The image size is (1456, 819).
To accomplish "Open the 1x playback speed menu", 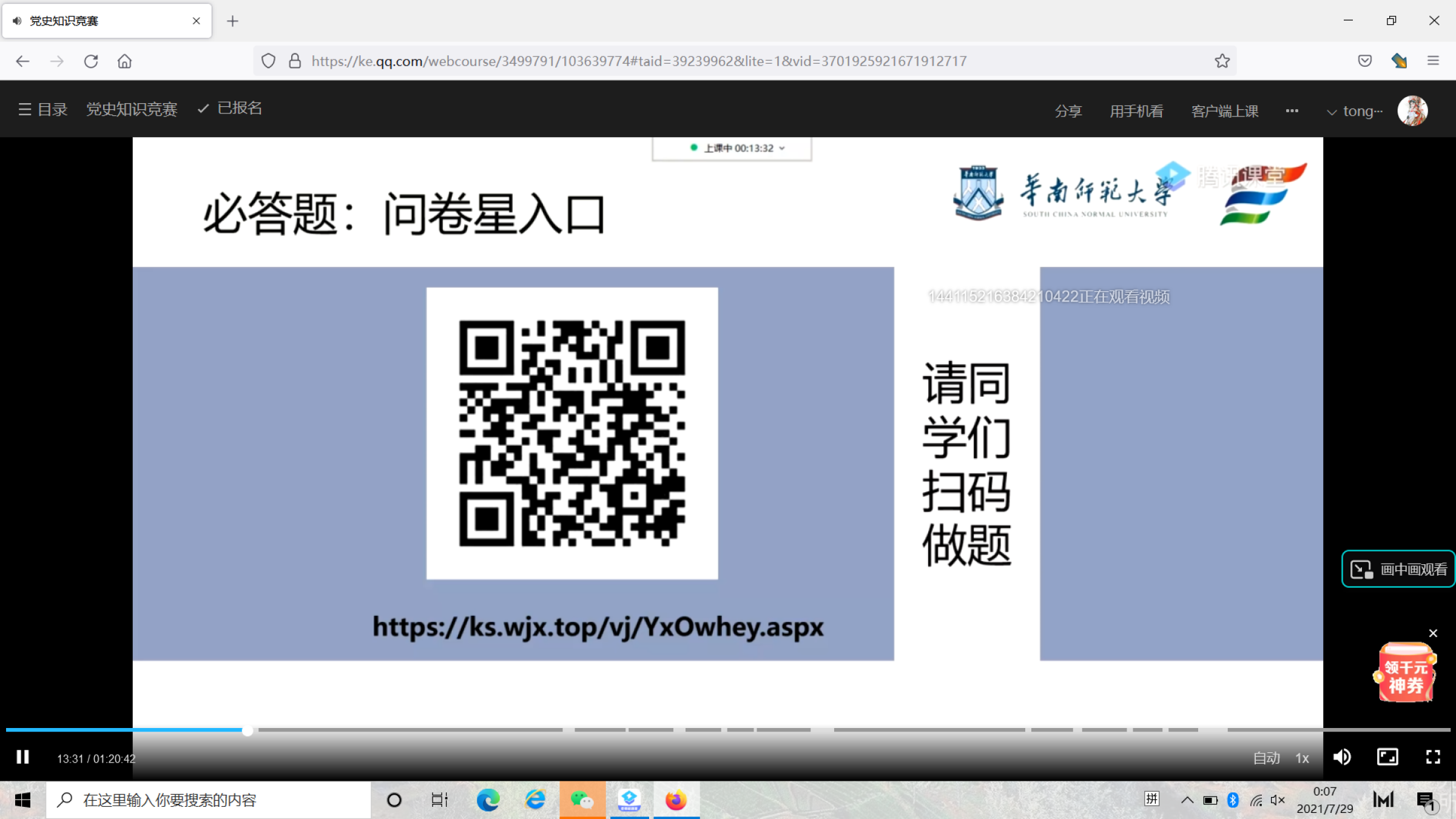I will point(1302,758).
